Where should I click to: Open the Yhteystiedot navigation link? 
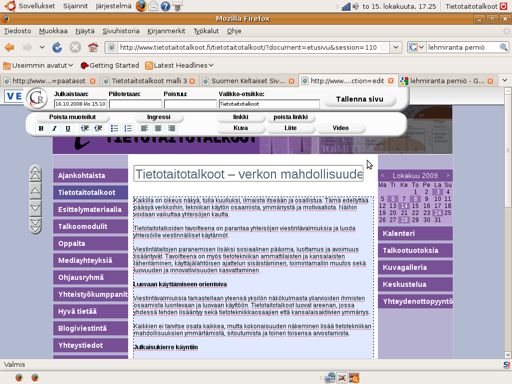pyautogui.click(x=90, y=345)
